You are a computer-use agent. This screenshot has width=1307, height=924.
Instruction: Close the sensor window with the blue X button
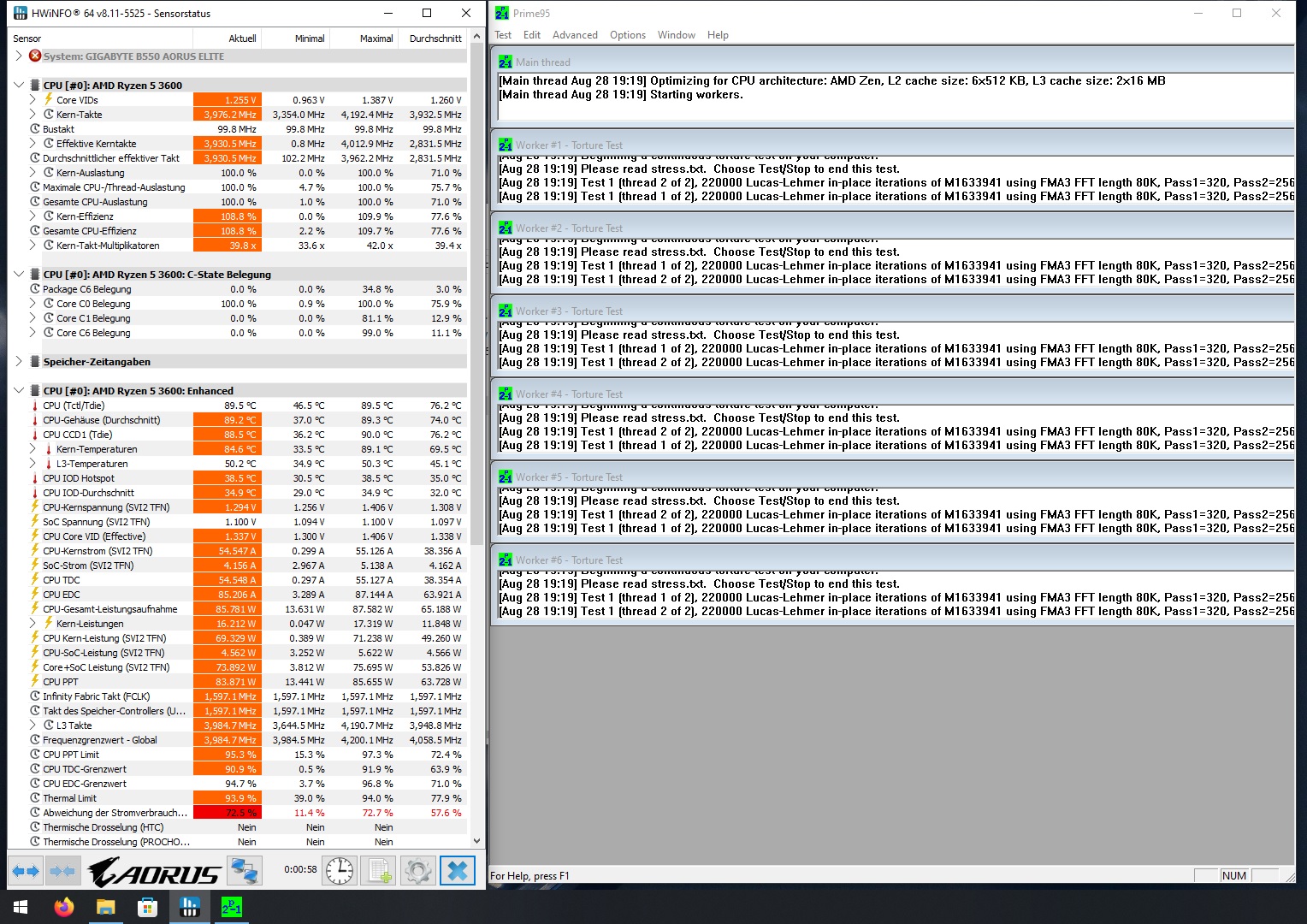point(458,871)
